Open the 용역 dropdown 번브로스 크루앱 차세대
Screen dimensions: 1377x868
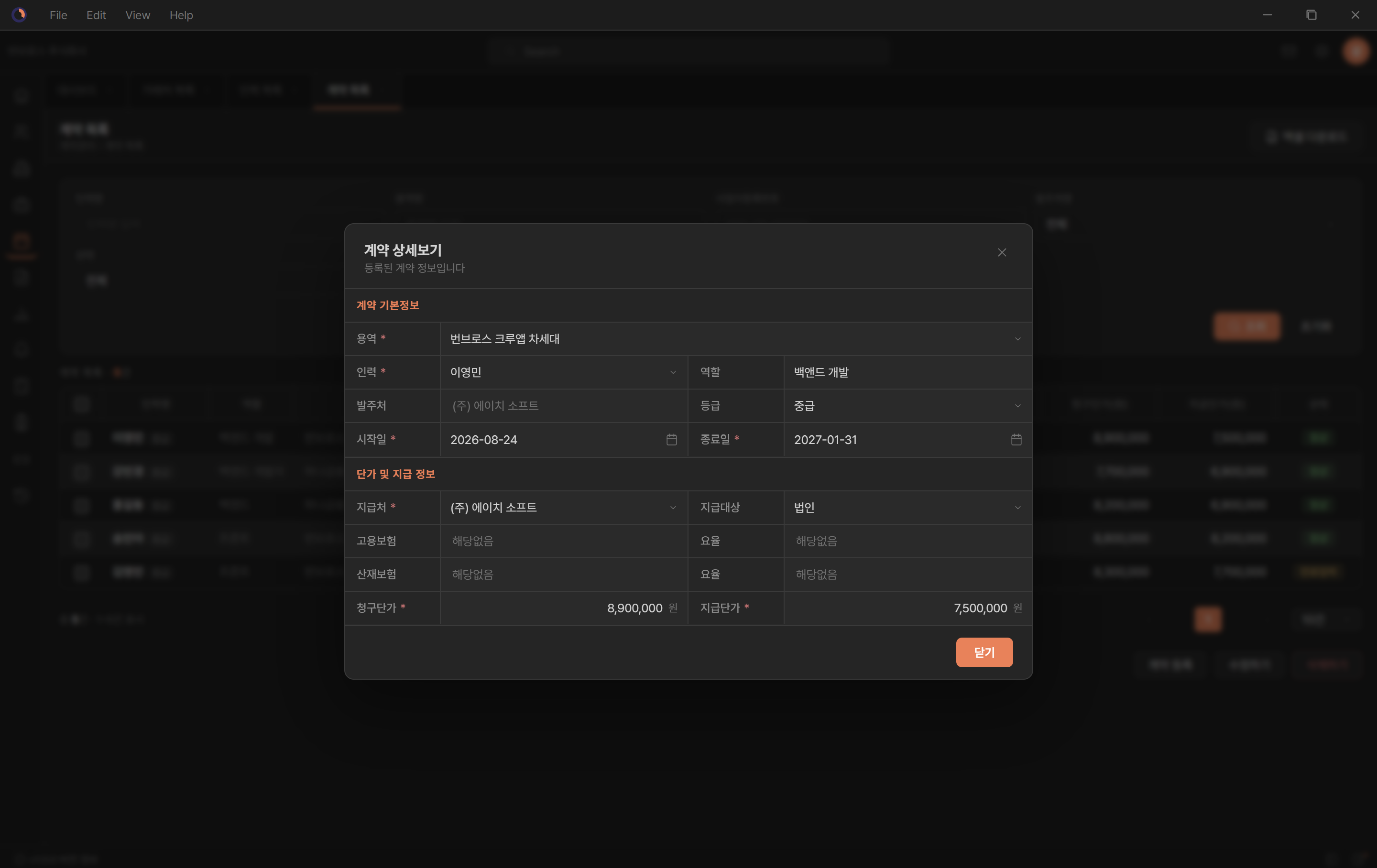(736, 338)
